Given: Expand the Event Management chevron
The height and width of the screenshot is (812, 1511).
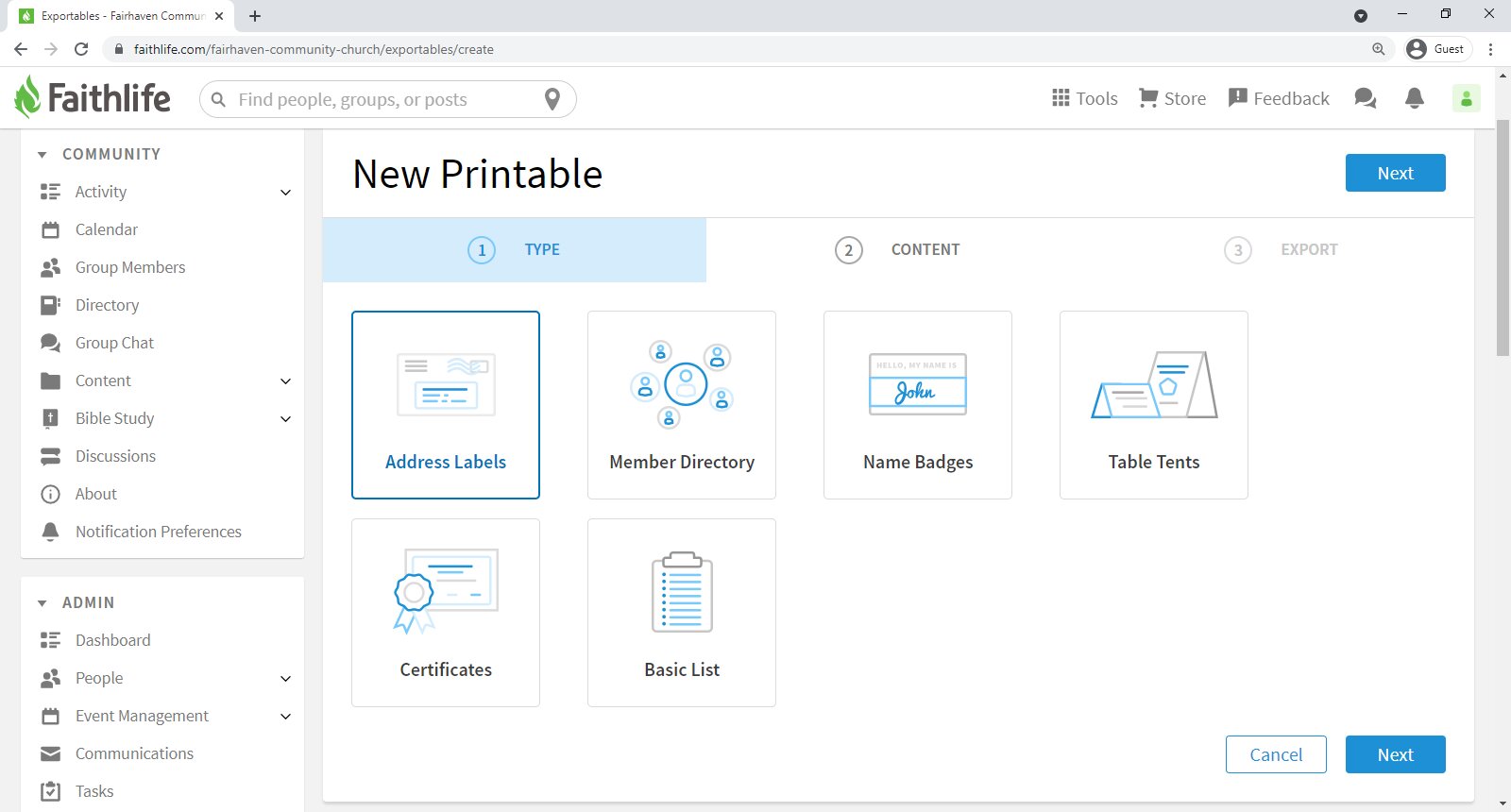Looking at the screenshot, I should tap(286, 717).
